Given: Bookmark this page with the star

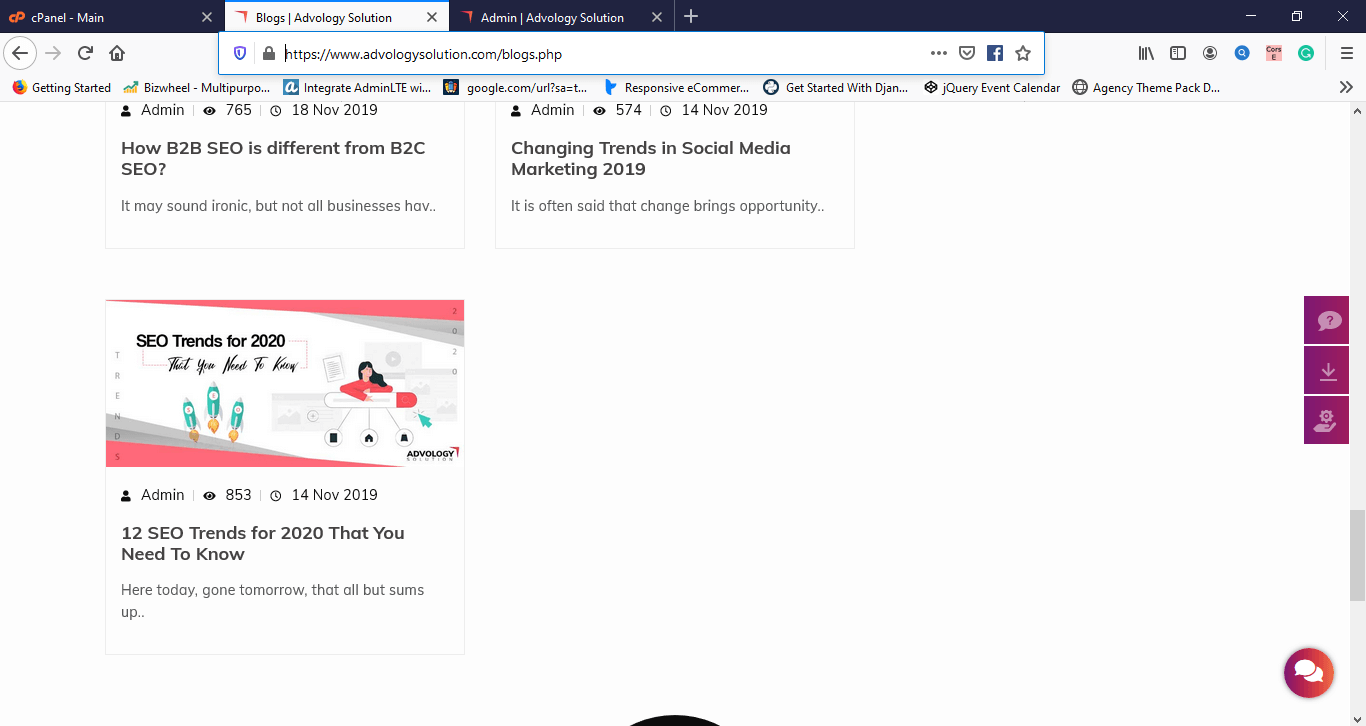Looking at the screenshot, I should [x=1023, y=53].
